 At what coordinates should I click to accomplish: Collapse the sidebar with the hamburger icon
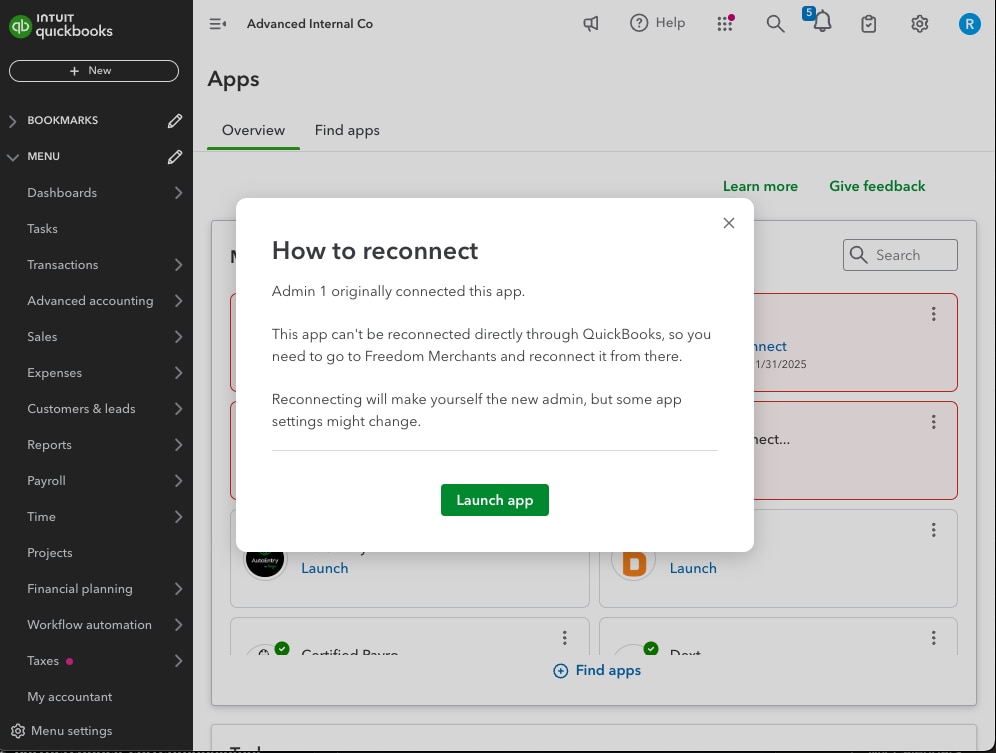218,24
